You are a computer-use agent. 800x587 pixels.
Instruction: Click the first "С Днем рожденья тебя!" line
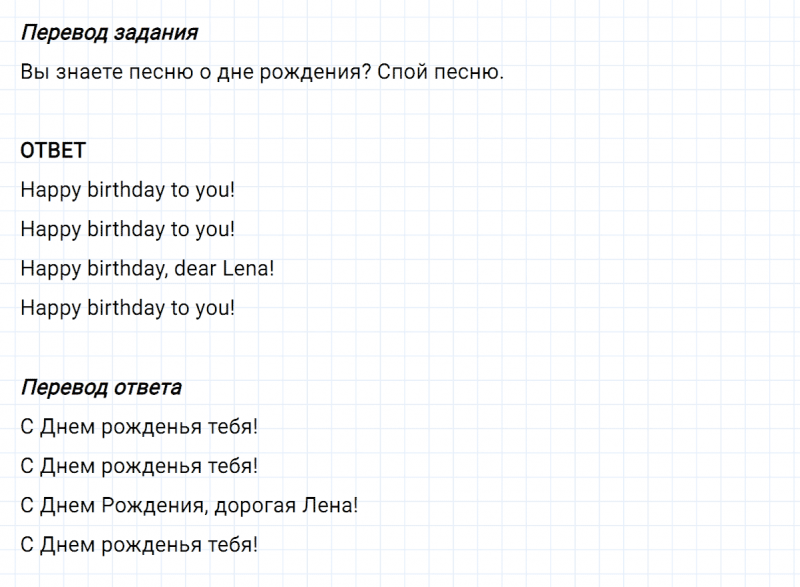click(x=139, y=427)
